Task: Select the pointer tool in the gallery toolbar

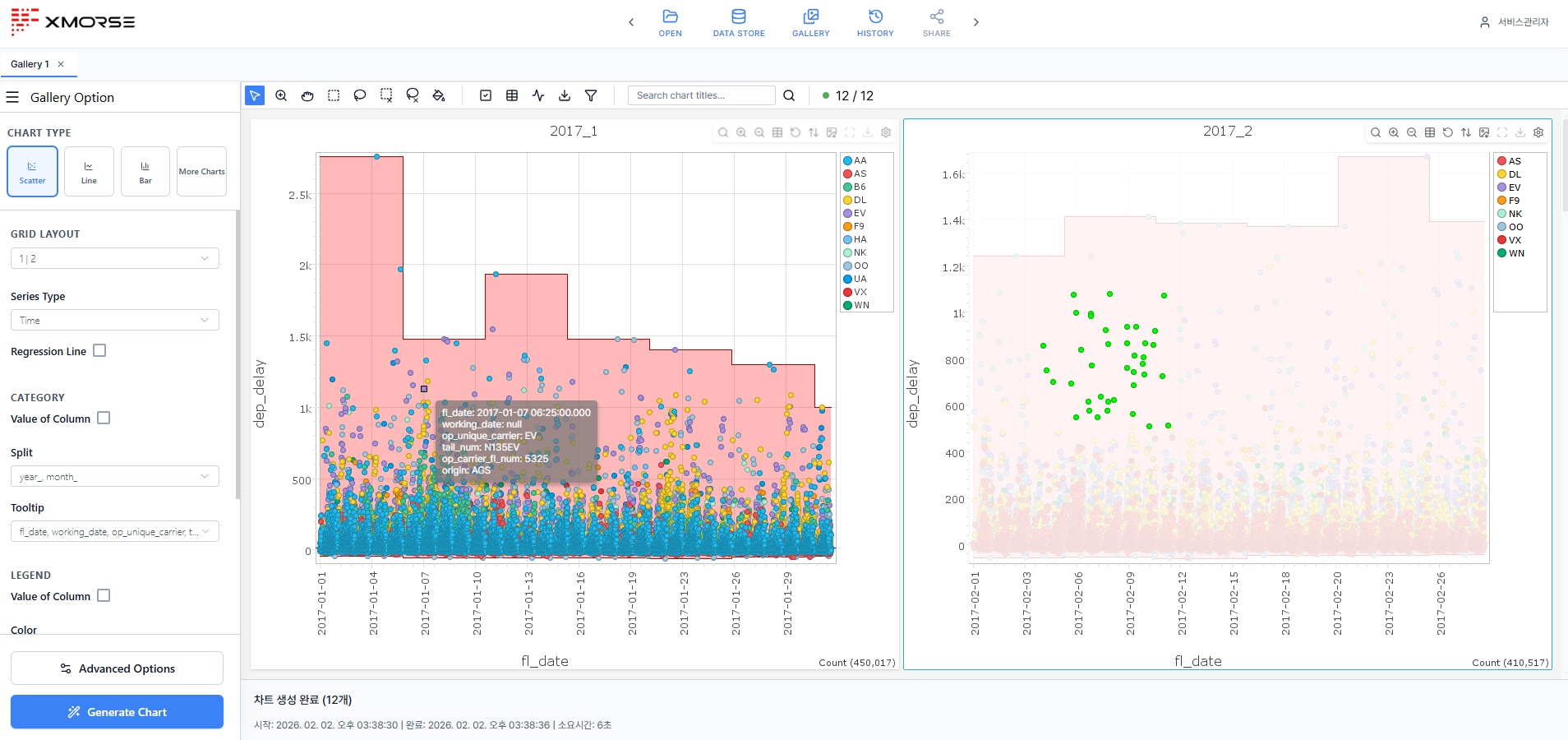Action: pos(255,95)
